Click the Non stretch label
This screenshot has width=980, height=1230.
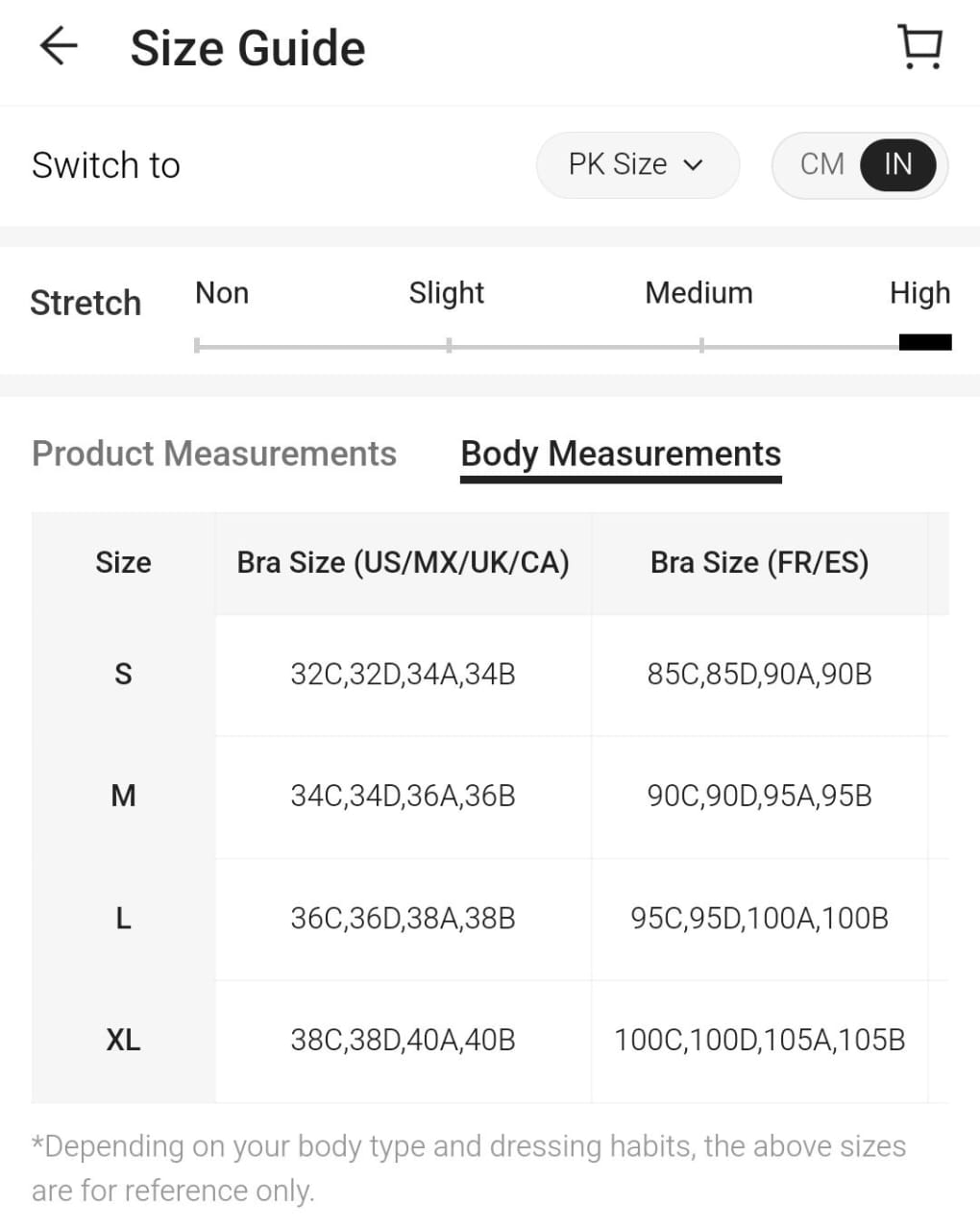[222, 293]
